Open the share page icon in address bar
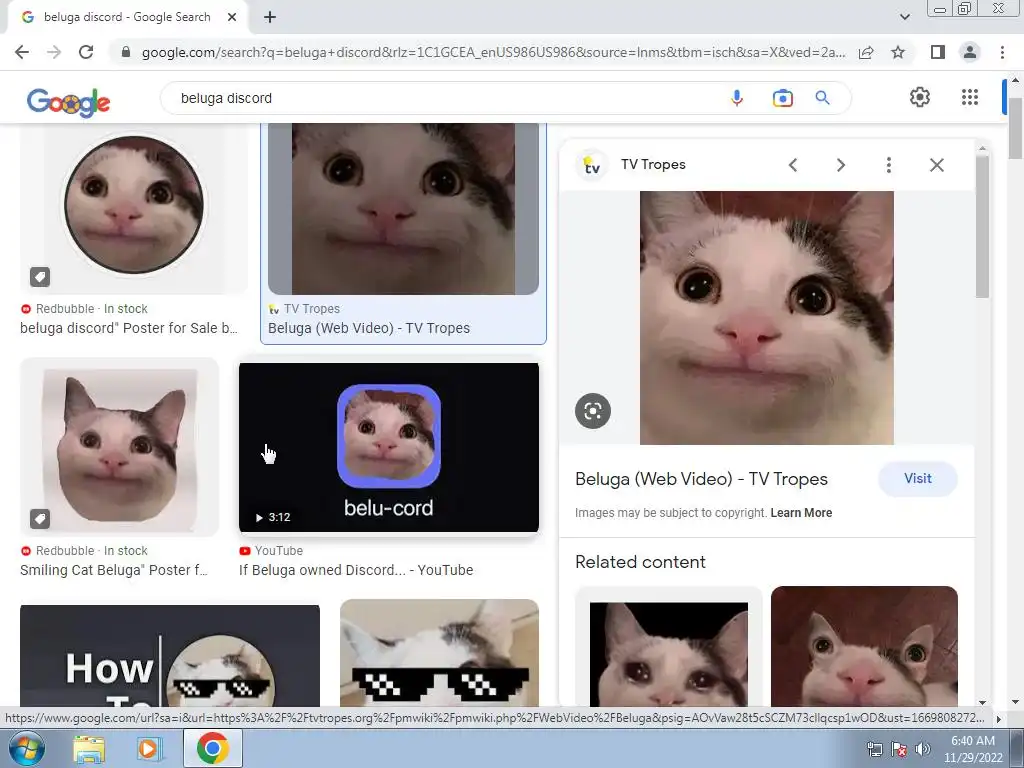This screenshot has width=1024, height=768. (867, 52)
